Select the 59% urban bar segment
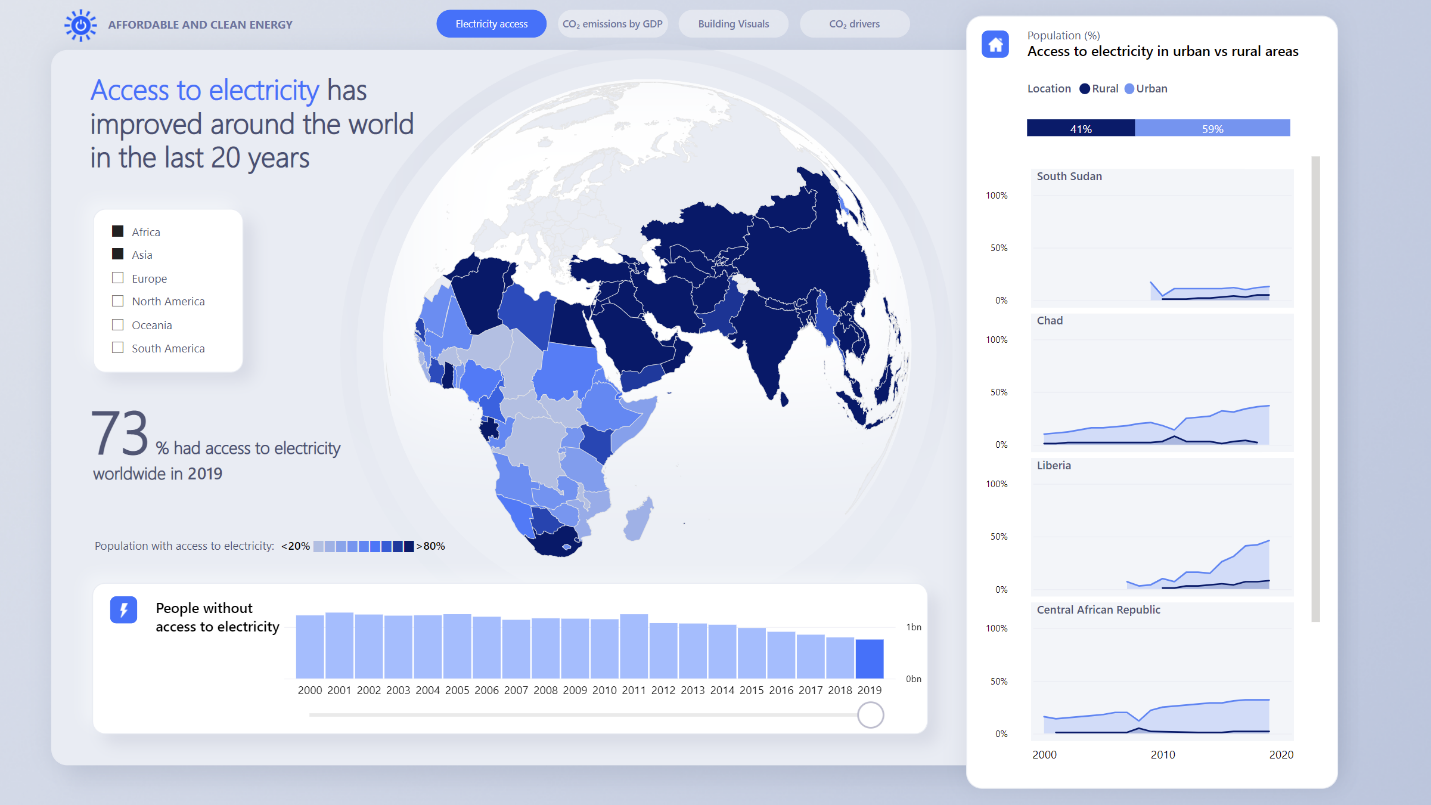Viewport: 1431px width, 805px height. point(1212,128)
